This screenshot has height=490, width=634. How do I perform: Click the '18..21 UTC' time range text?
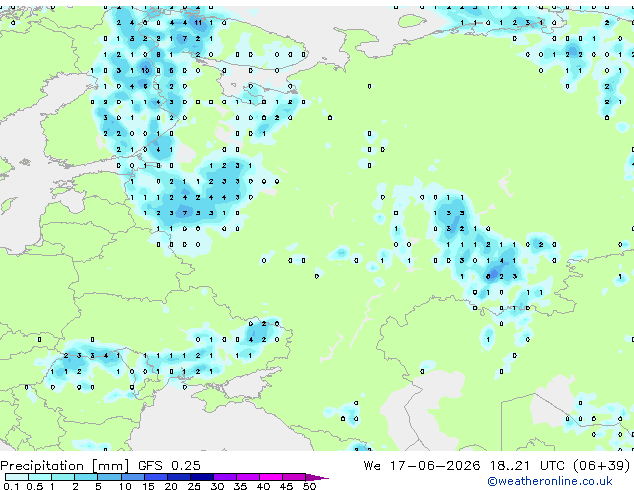528,466
